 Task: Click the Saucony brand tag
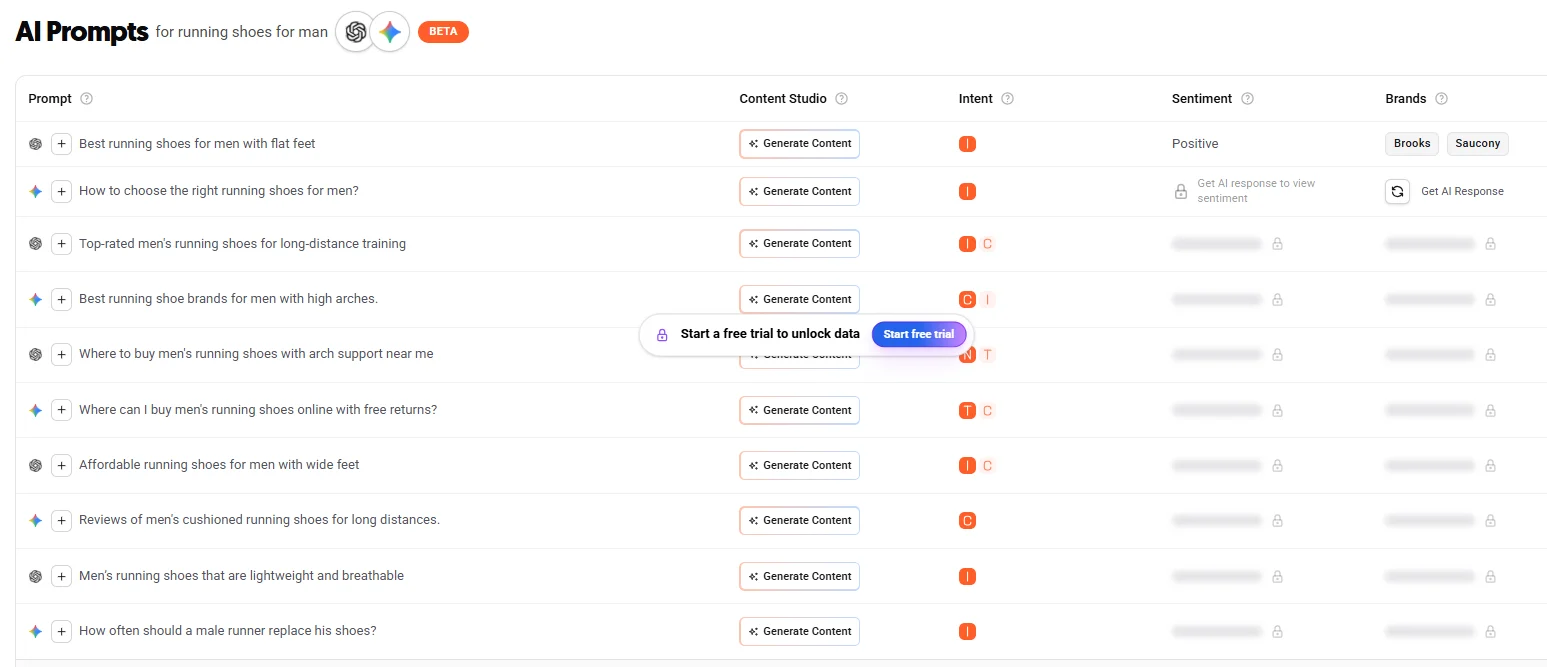[x=1478, y=144]
